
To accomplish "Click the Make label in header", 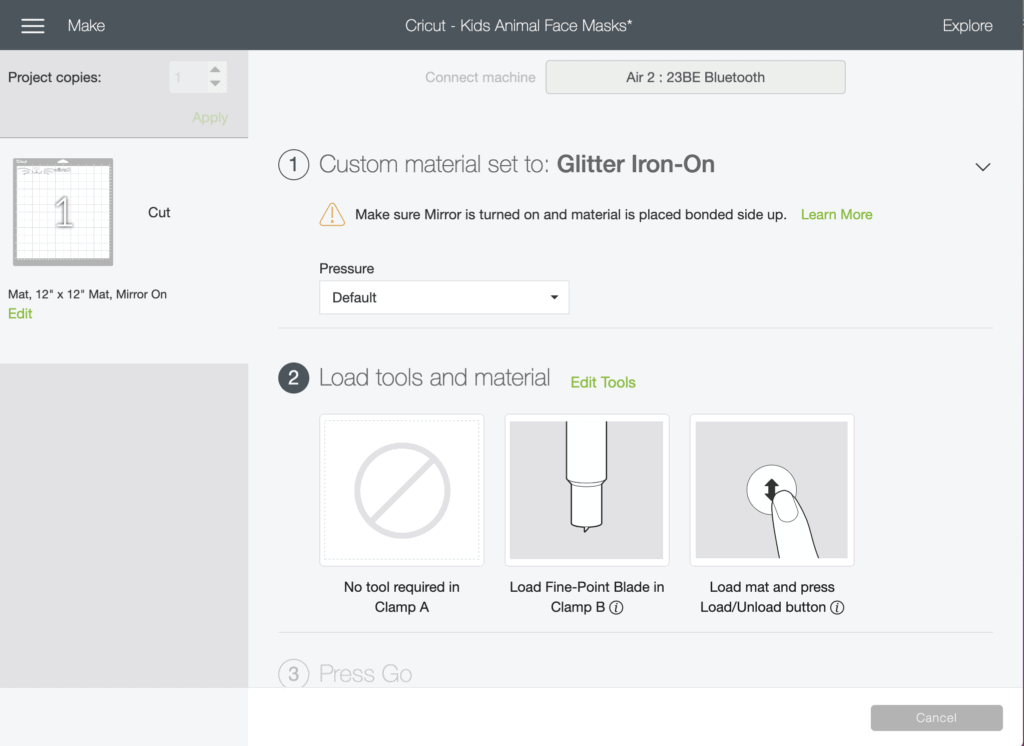I will coord(86,25).
